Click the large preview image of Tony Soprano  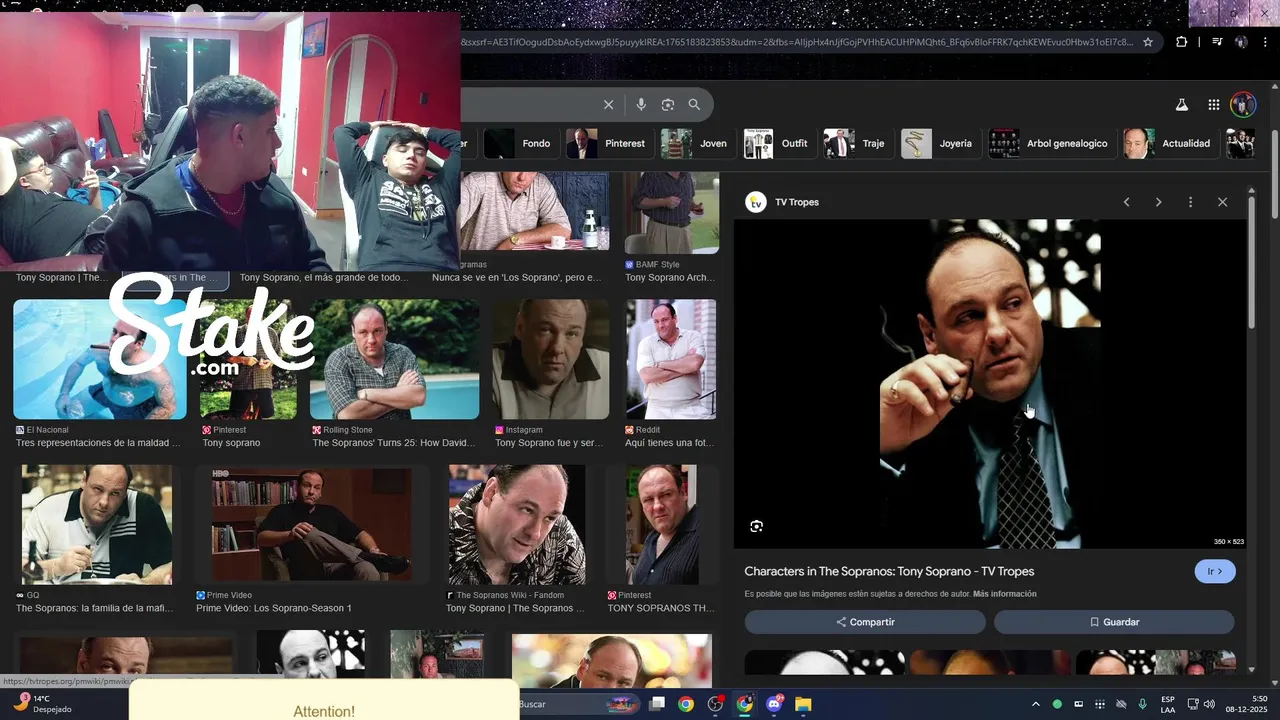(990, 384)
